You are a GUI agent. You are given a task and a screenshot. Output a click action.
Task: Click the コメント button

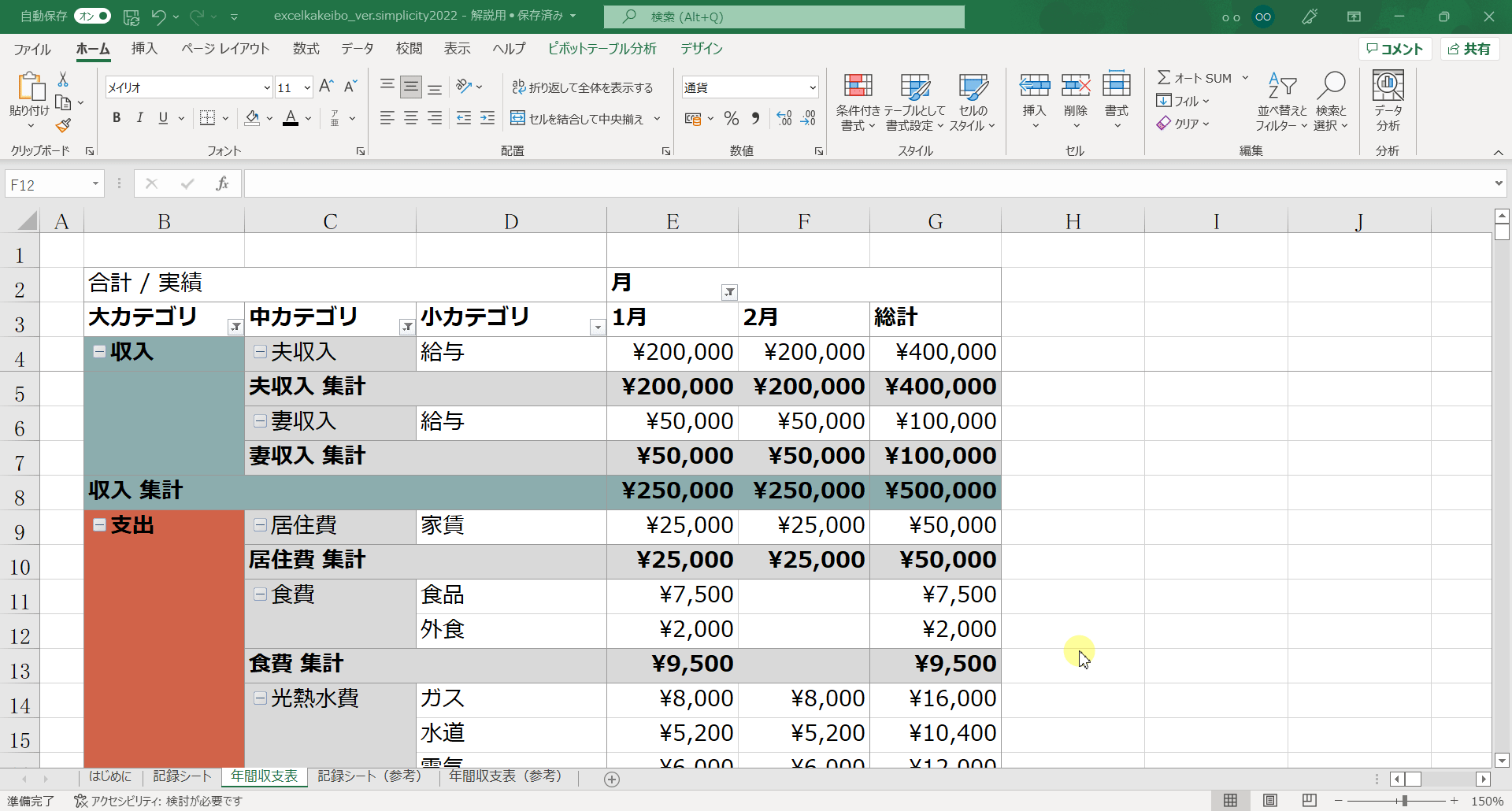(x=1395, y=49)
